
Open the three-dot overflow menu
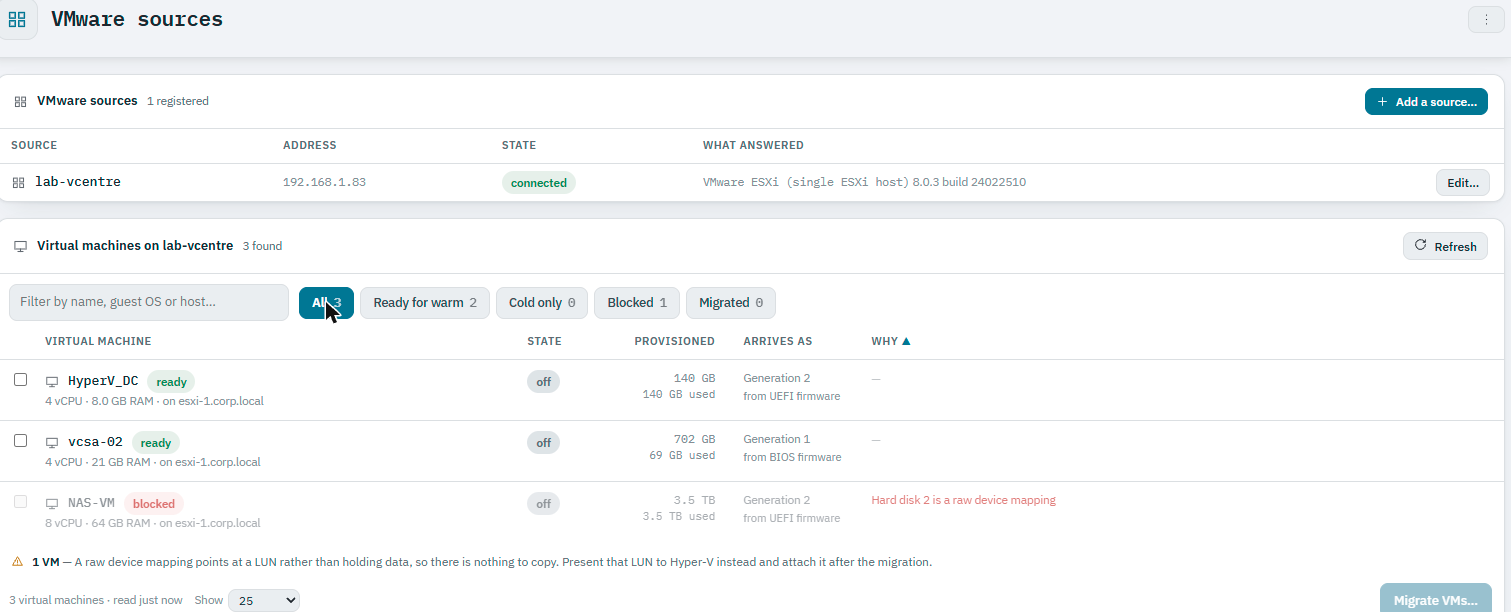pyautogui.click(x=1485, y=19)
